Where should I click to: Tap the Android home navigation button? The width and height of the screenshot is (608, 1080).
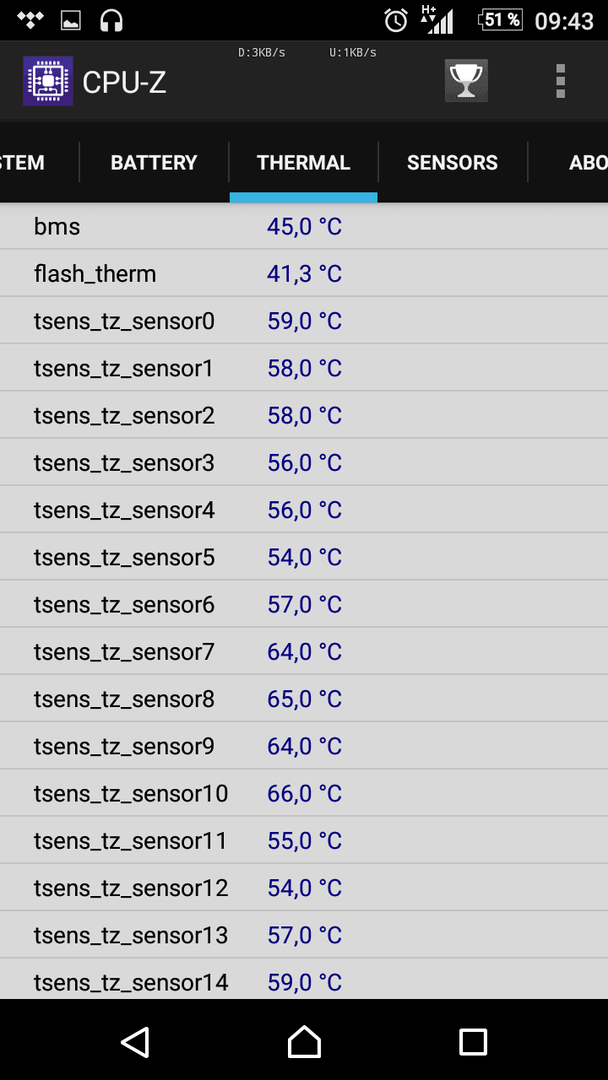click(304, 1041)
